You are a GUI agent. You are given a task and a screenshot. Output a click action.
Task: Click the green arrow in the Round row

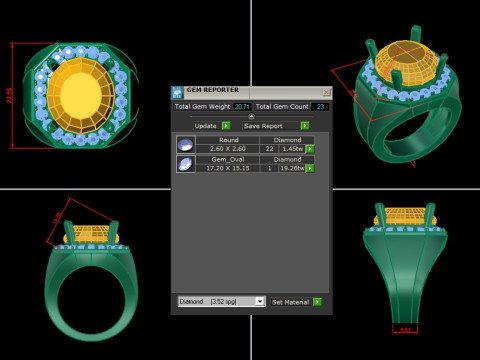click(310, 149)
